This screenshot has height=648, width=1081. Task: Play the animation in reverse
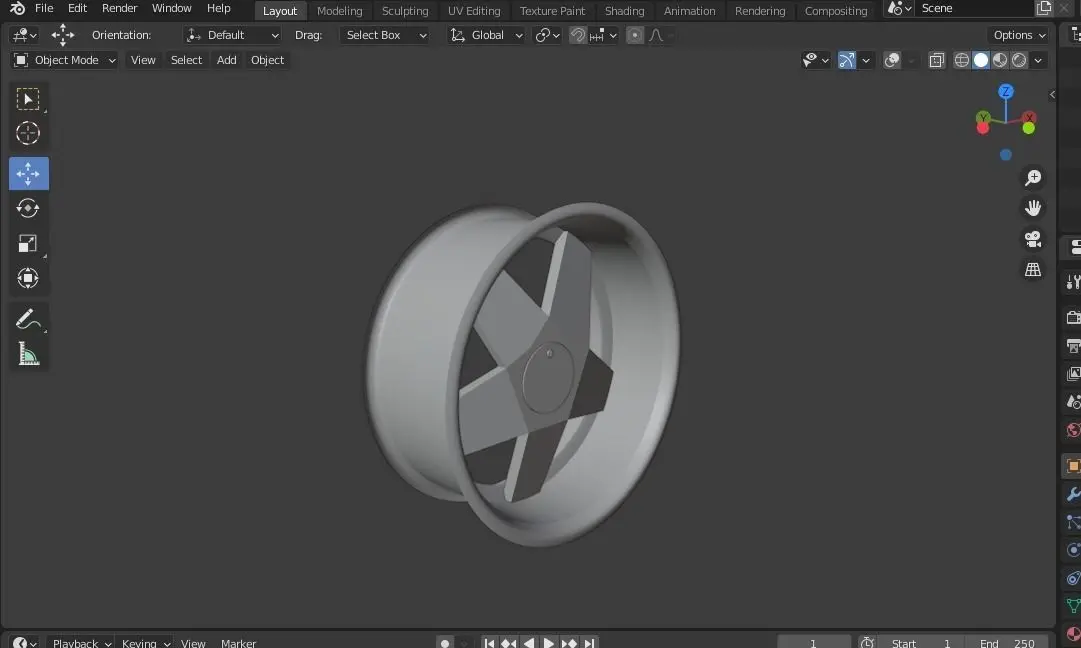pyautogui.click(x=529, y=642)
